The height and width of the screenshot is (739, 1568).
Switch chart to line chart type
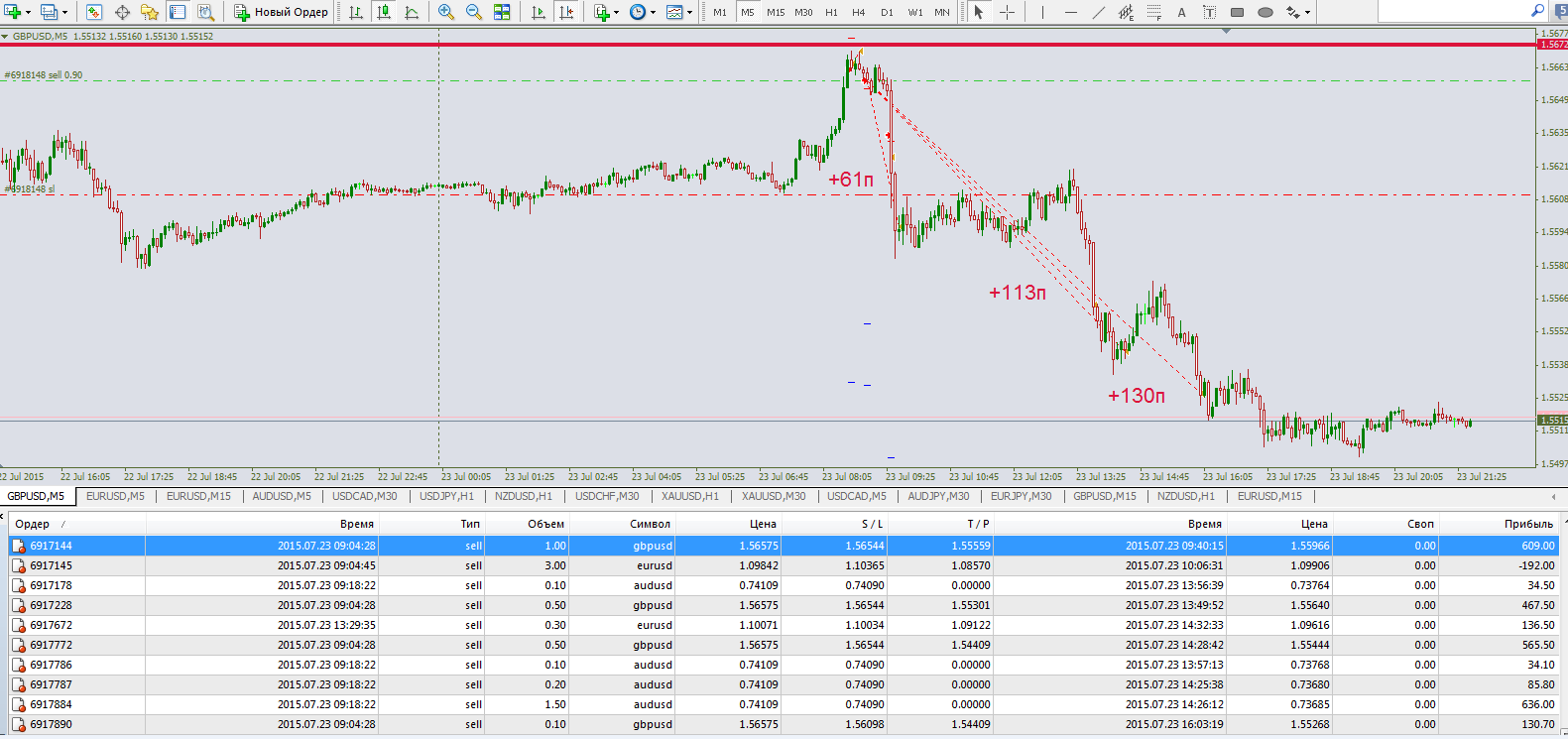point(411,12)
